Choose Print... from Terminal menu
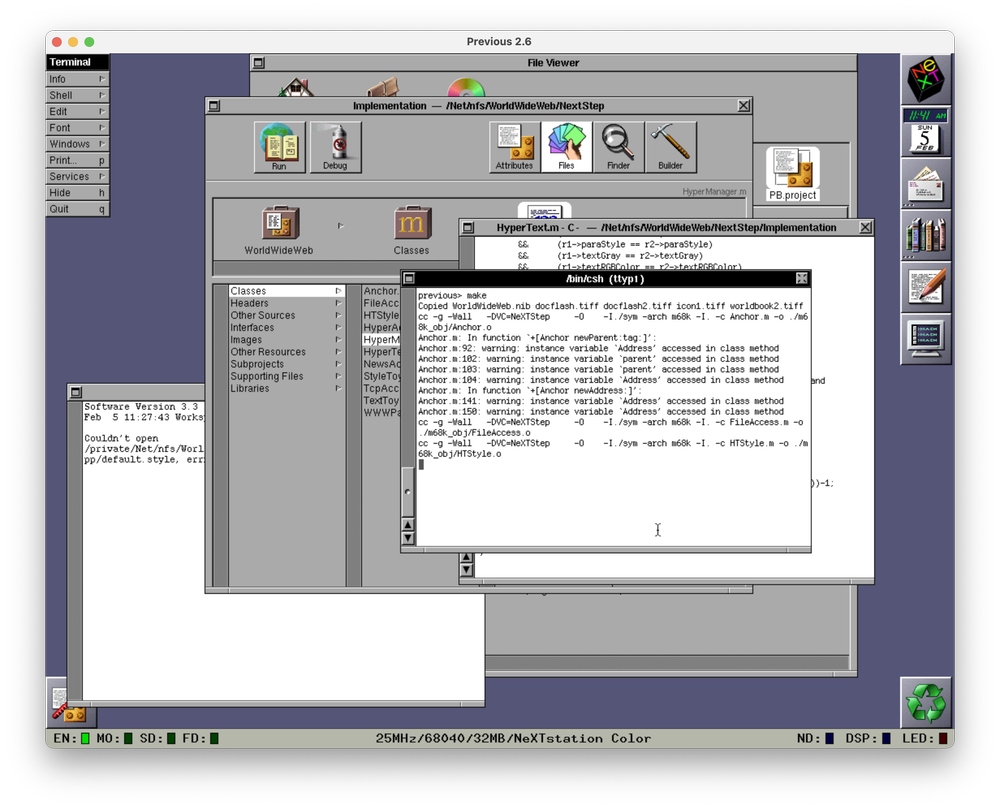The height and width of the screenshot is (808, 1000). tap(77, 160)
